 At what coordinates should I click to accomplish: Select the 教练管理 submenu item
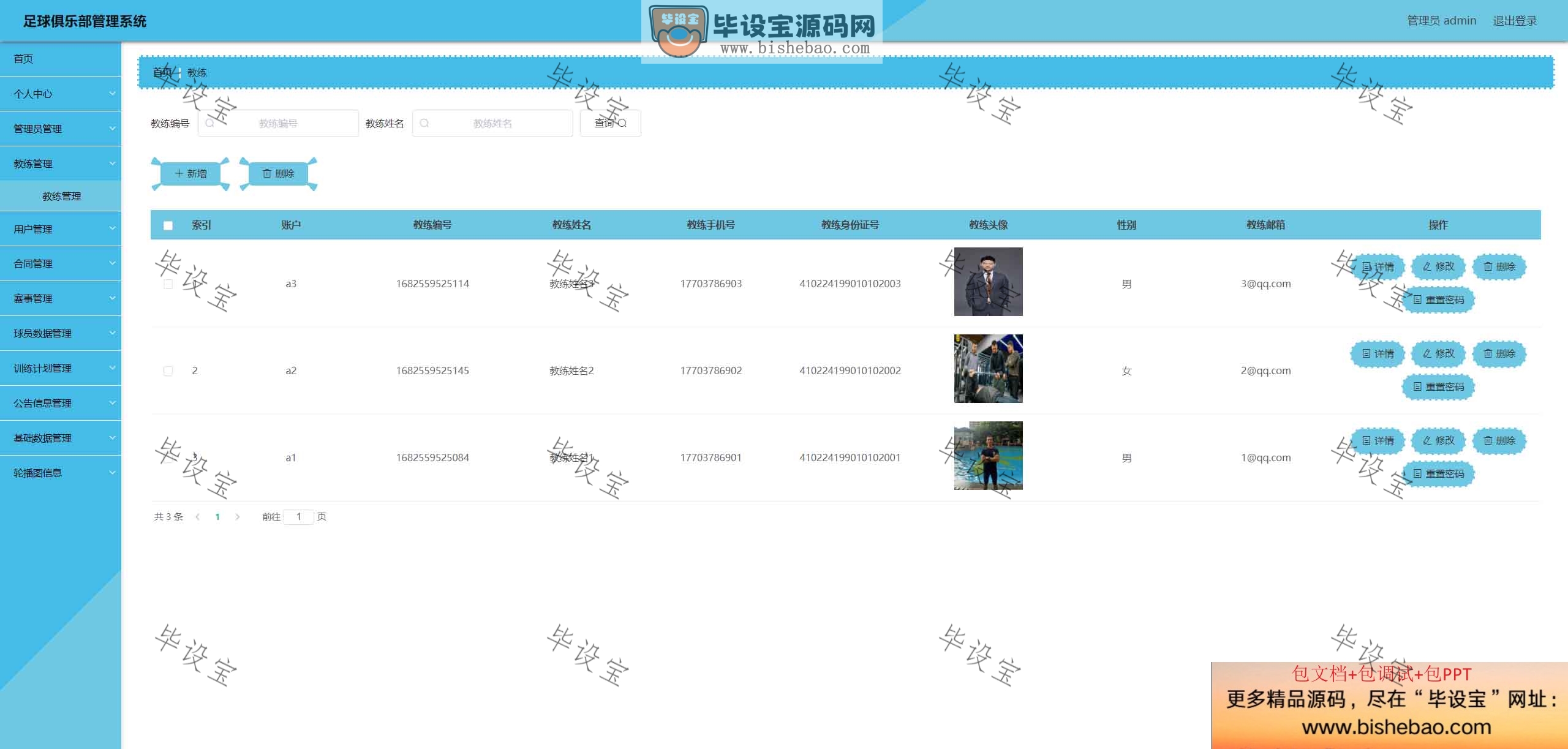61,196
